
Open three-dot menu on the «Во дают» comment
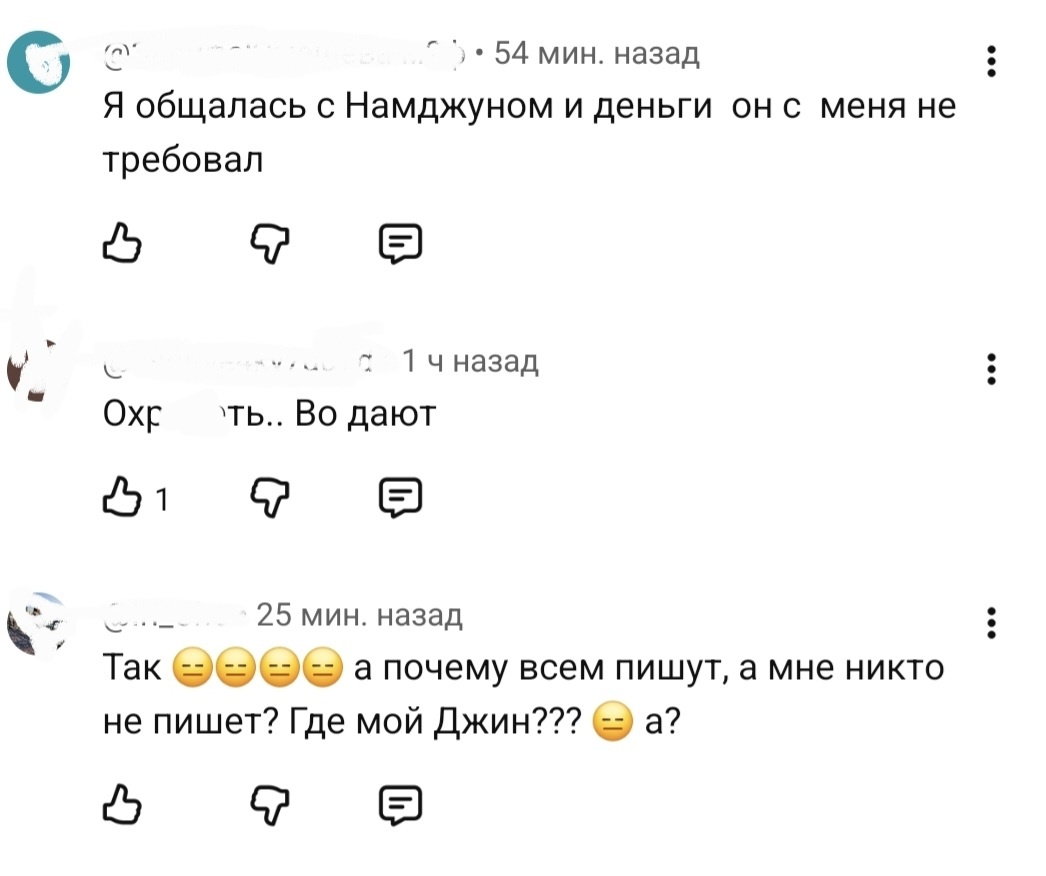(991, 369)
